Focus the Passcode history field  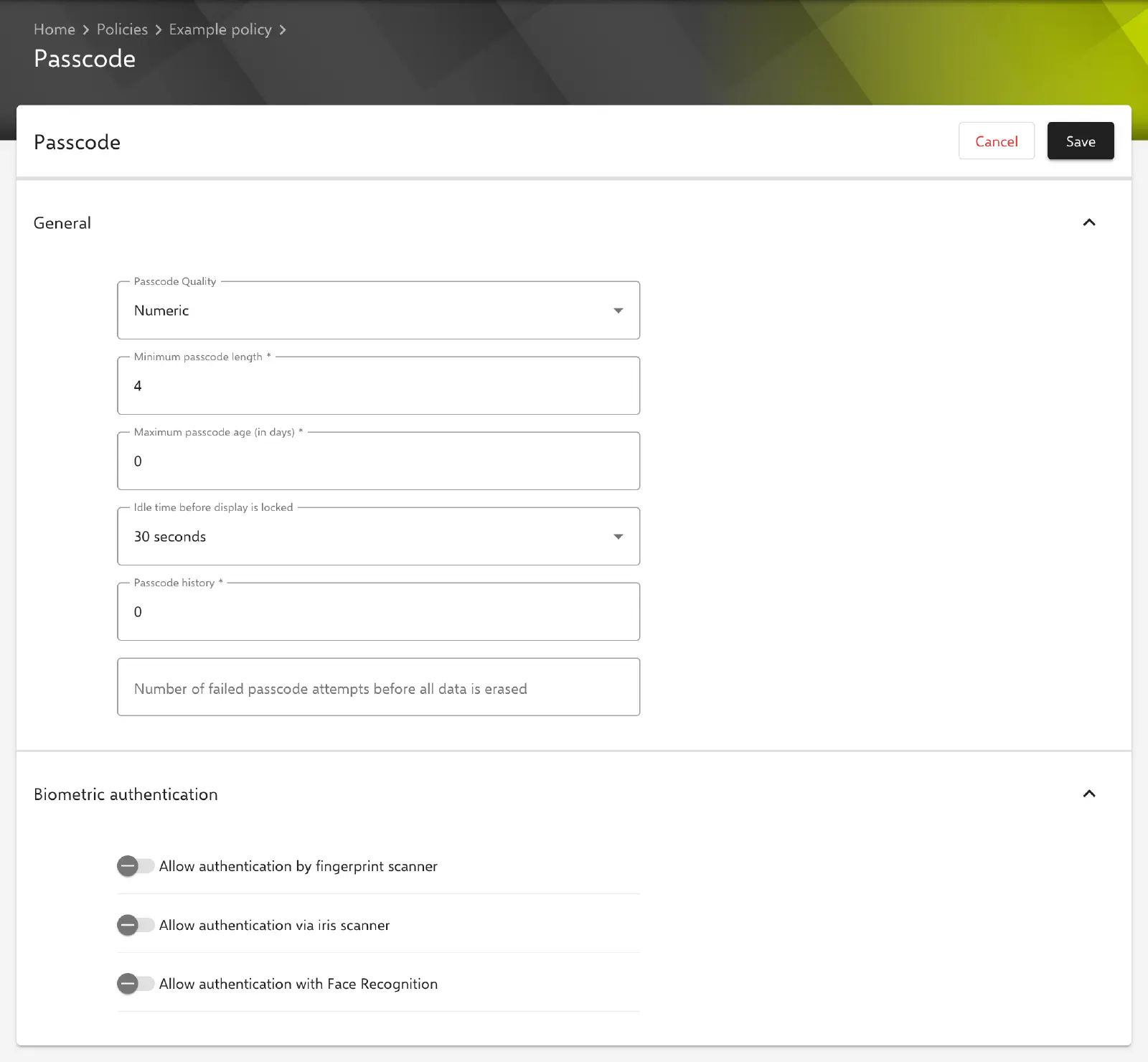coord(378,611)
